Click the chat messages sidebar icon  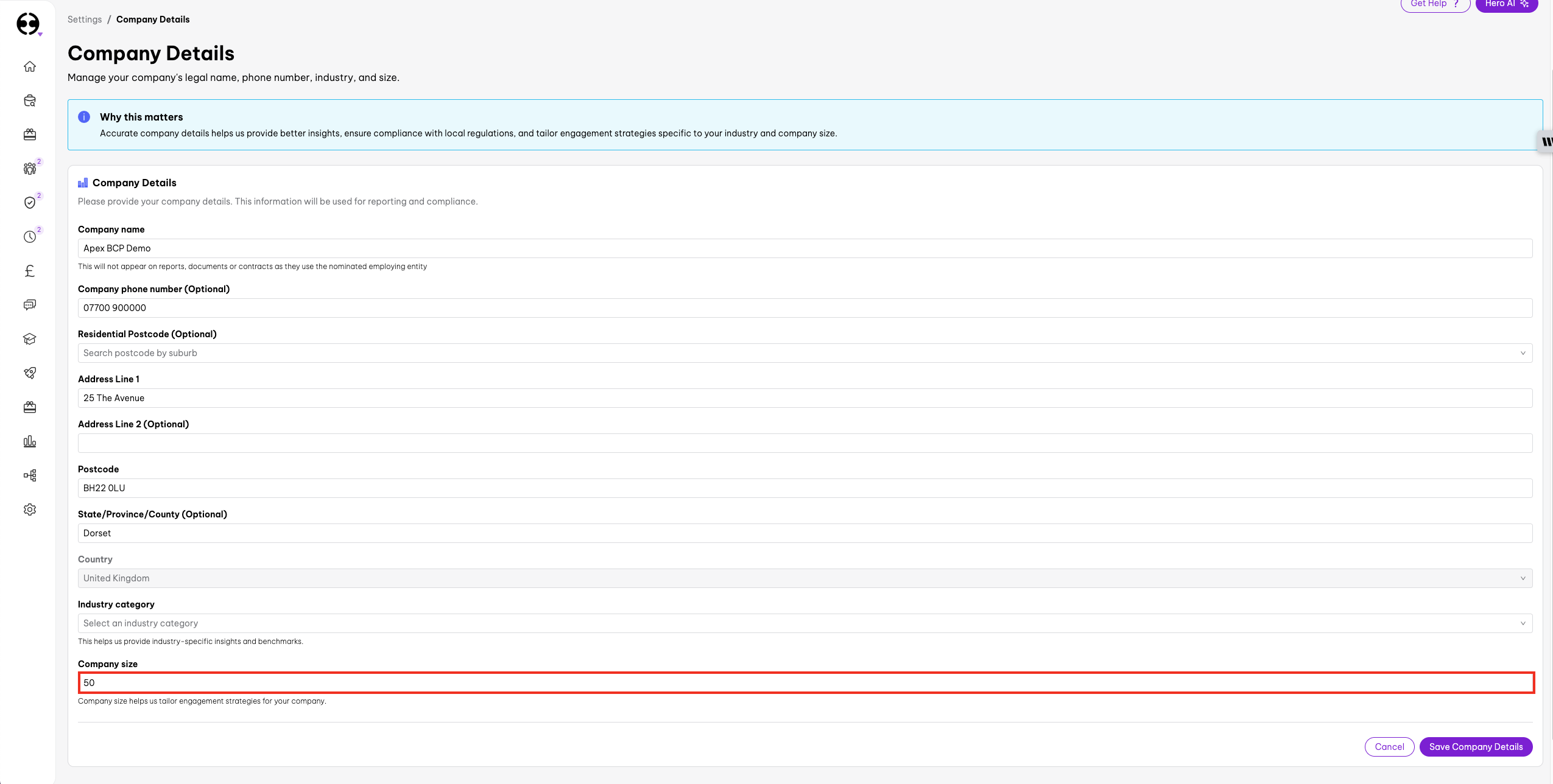(x=30, y=305)
